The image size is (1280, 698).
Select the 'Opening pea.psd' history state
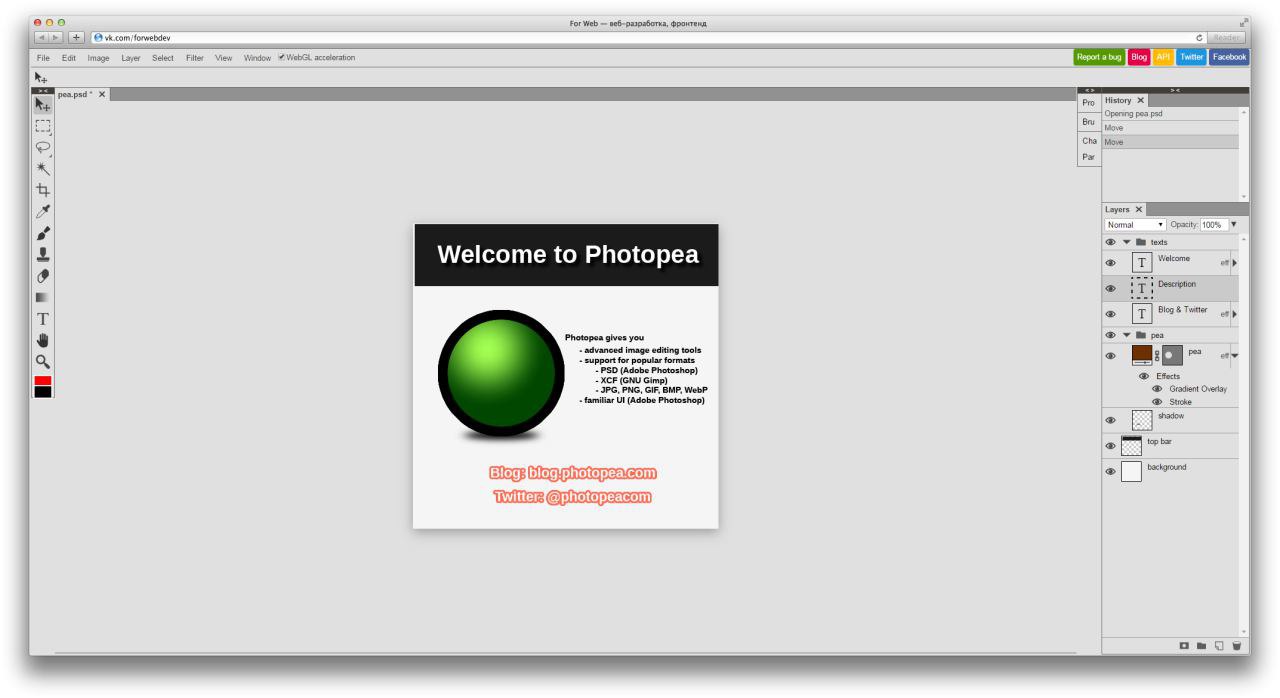click(1170, 114)
